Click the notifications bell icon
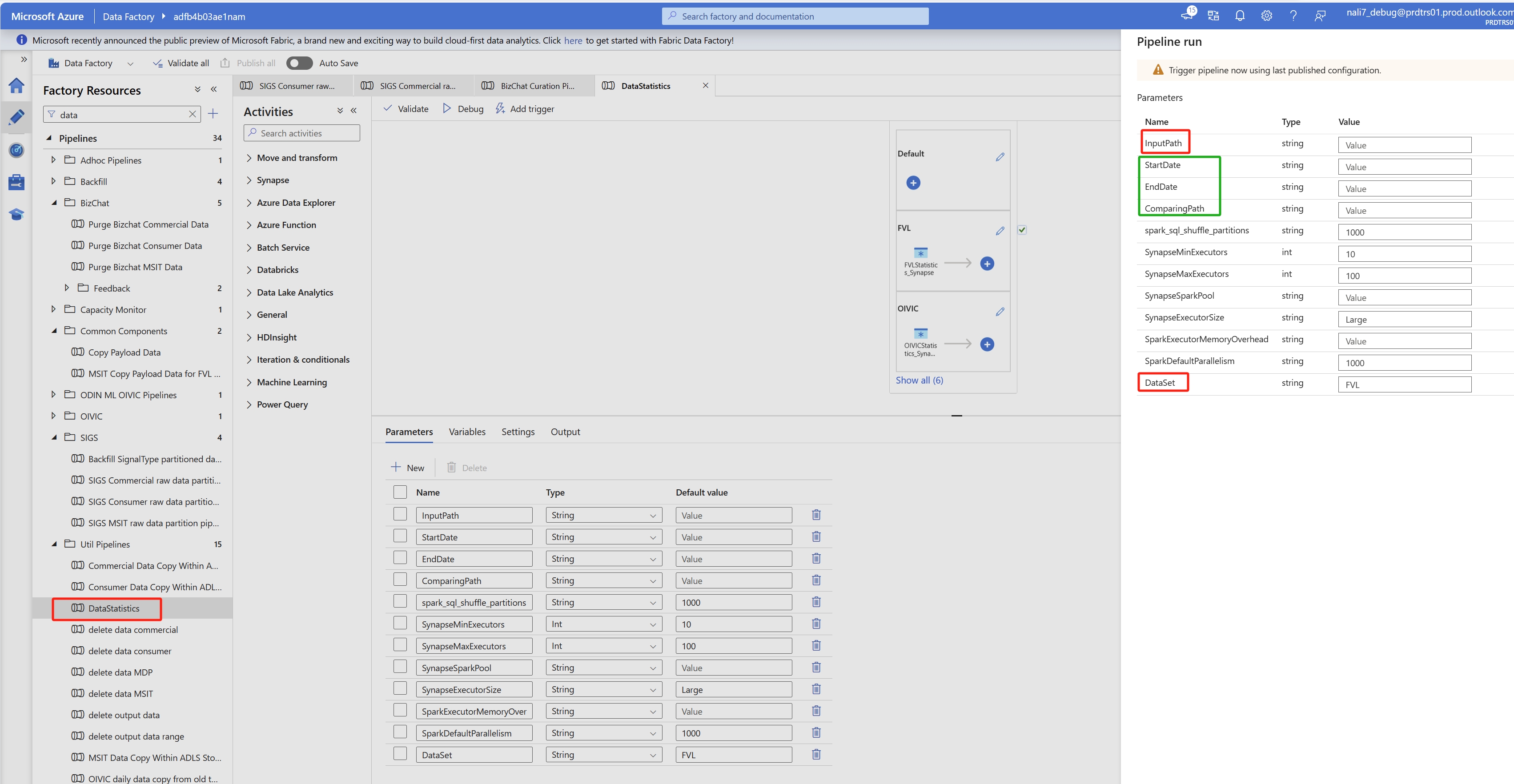Screen dimensions: 1514x784 tap(1240, 16)
